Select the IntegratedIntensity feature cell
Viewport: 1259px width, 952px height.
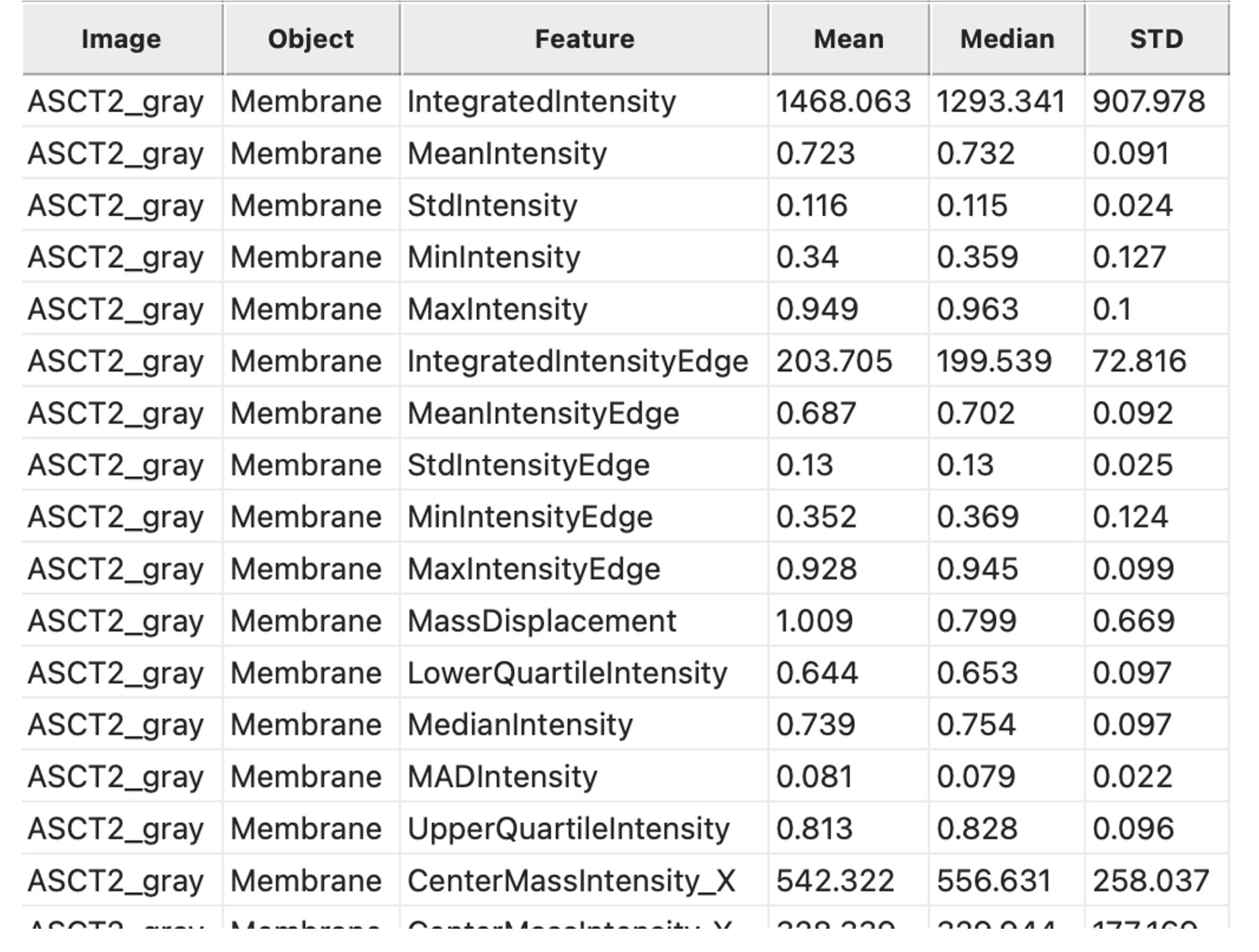tap(585, 101)
